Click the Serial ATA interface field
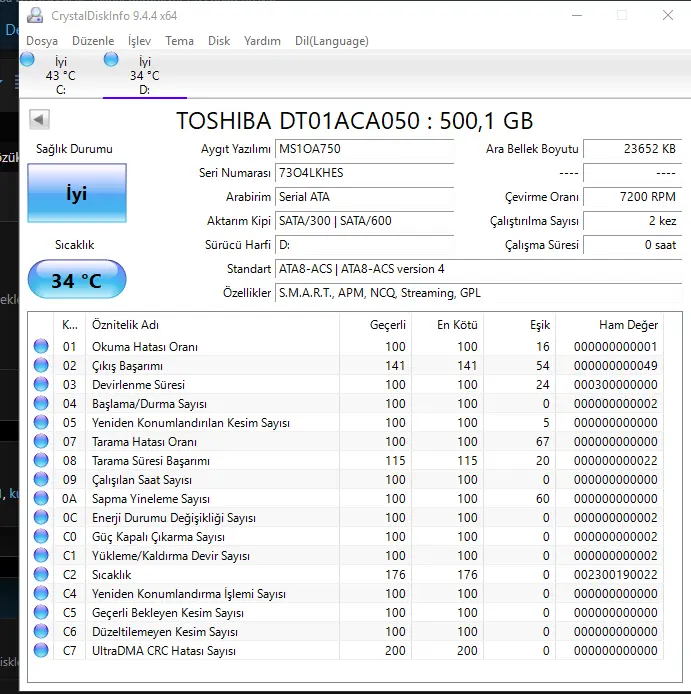The image size is (691, 694). [364, 197]
